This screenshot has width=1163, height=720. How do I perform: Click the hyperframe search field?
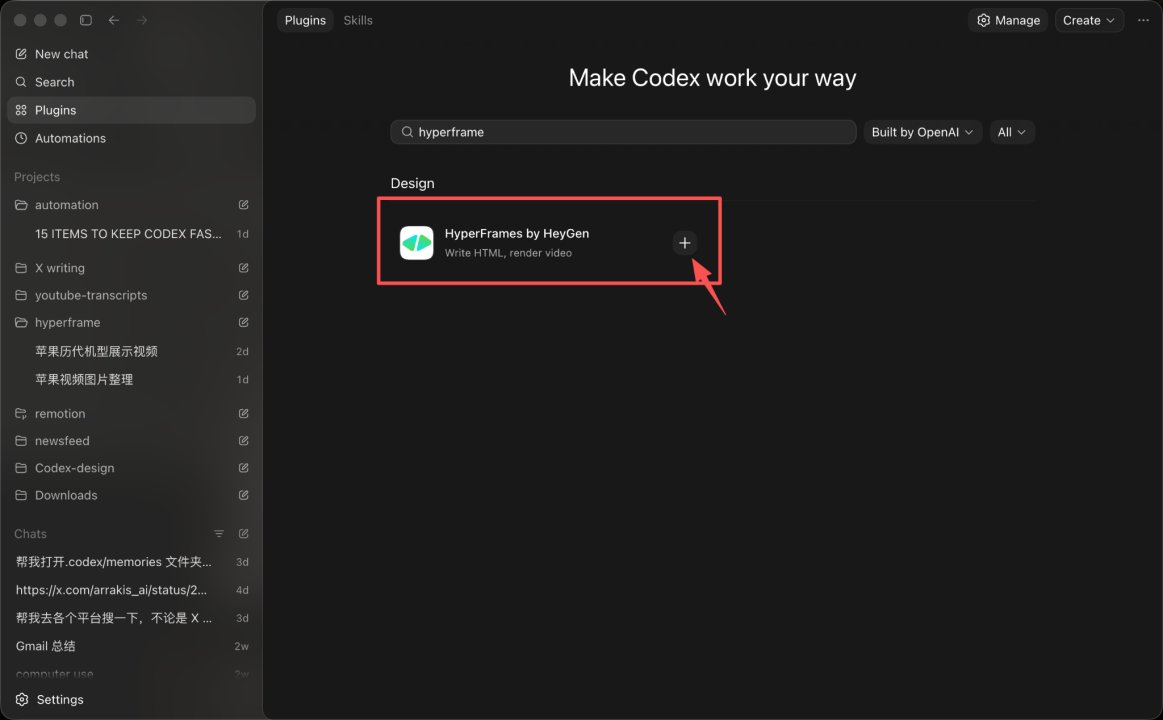pos(623,132)
